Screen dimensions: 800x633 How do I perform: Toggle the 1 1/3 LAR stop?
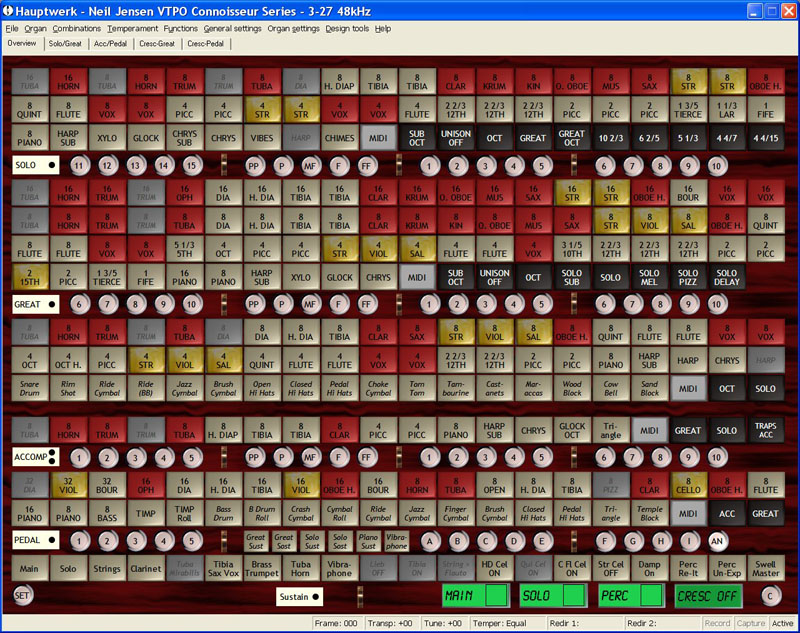click(x=727, y=110)
